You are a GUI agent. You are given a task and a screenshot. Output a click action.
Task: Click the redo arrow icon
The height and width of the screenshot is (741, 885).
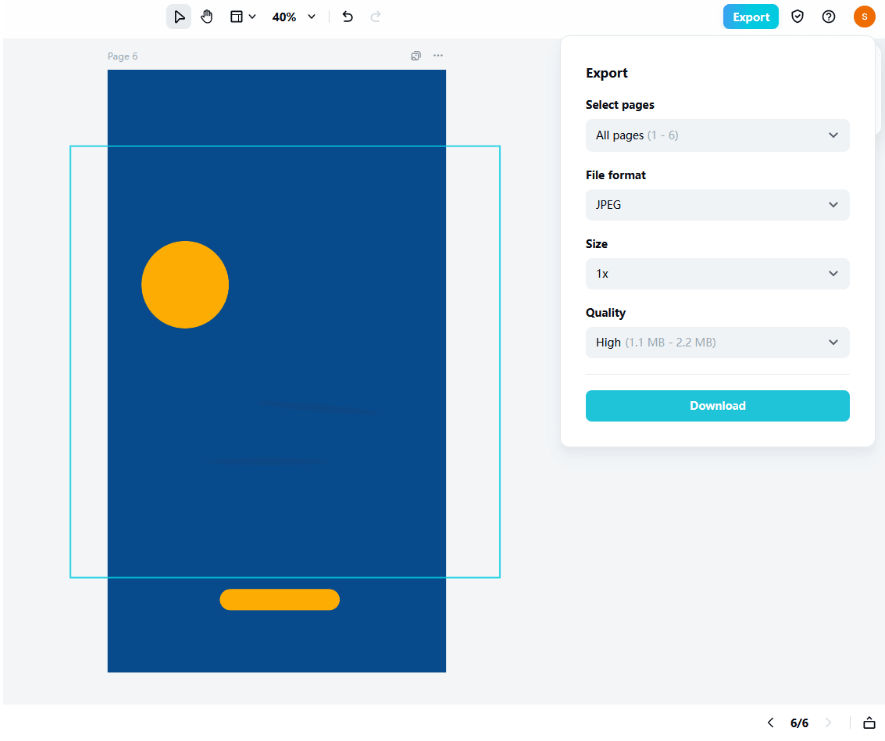point(376,17)
